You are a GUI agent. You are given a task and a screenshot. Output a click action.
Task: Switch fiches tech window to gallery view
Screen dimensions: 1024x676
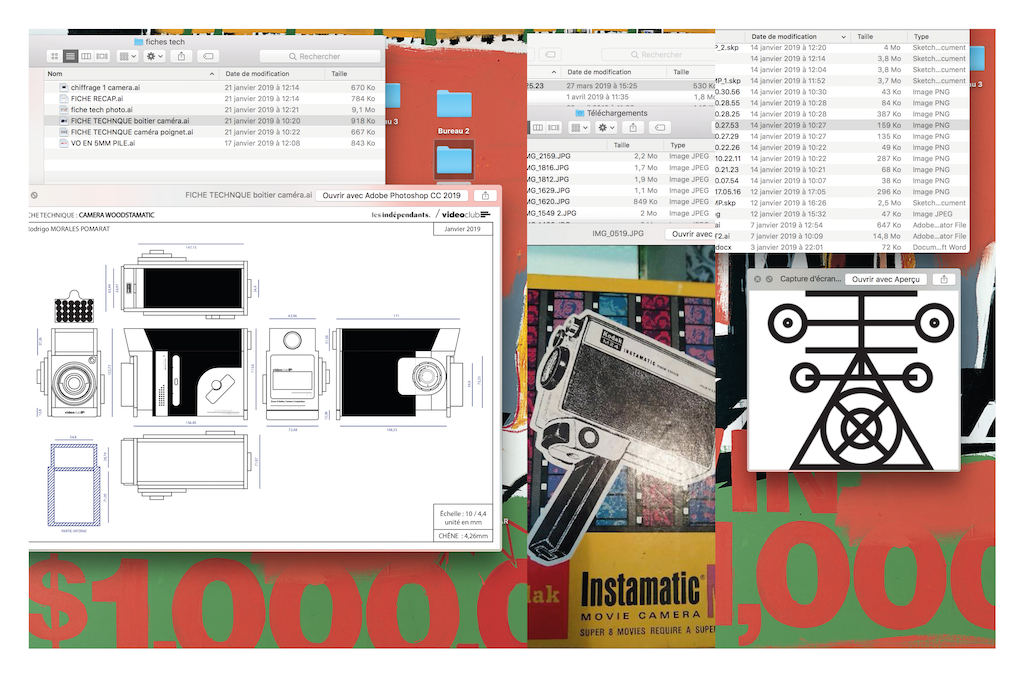point(103,56)
